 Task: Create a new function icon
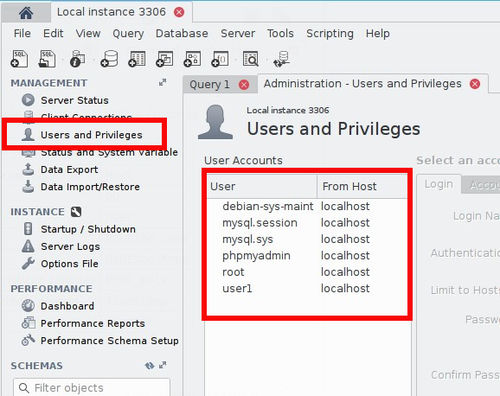point(220,59)
